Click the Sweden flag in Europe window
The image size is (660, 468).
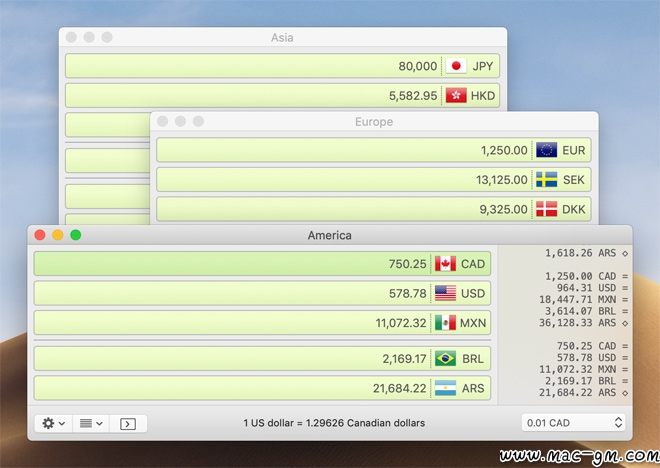[546, 179]
